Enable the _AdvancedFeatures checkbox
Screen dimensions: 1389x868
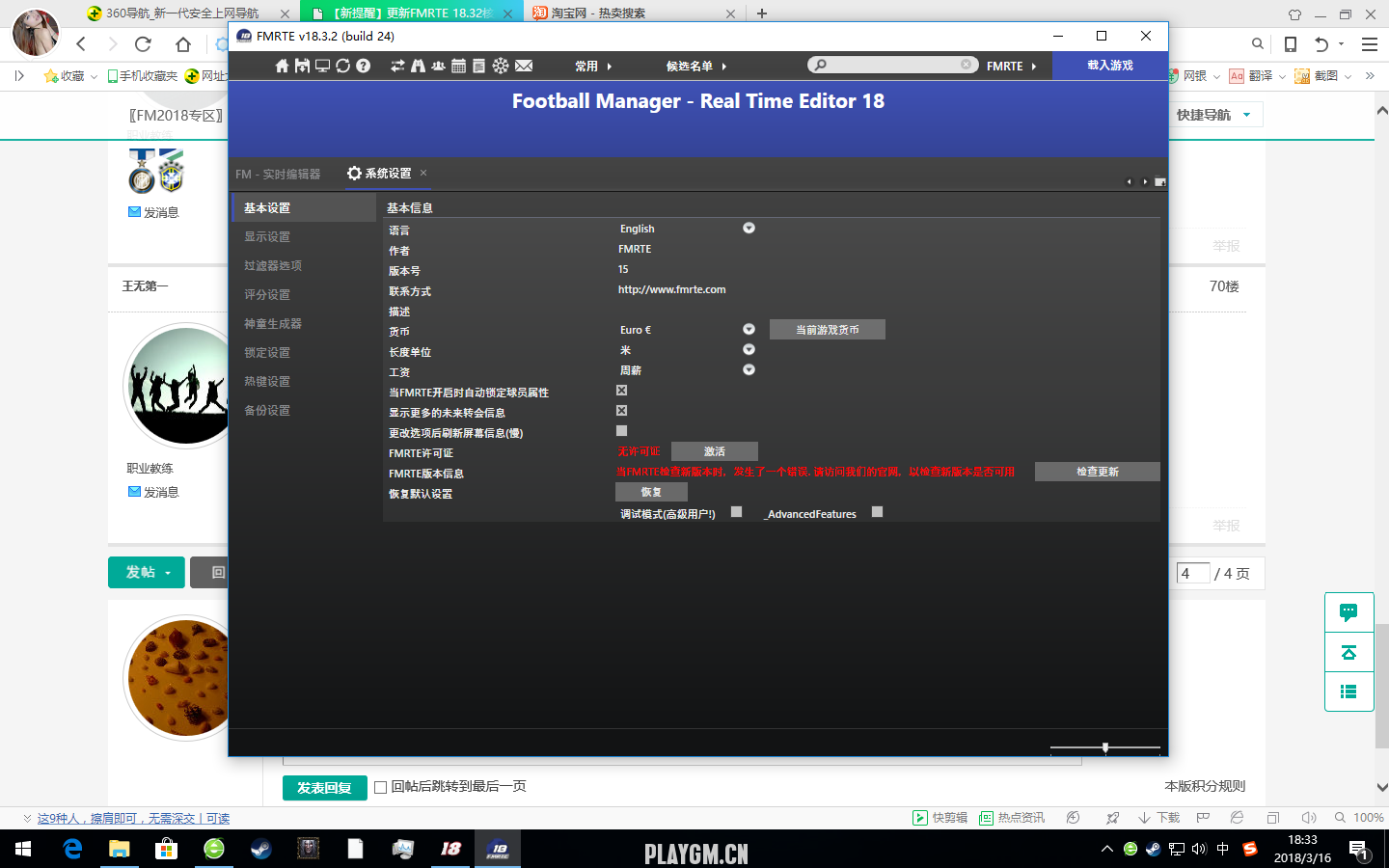coord(877,512)
